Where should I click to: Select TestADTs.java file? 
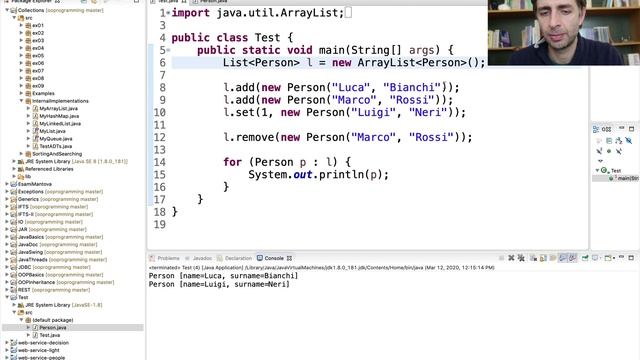point(56,146)
